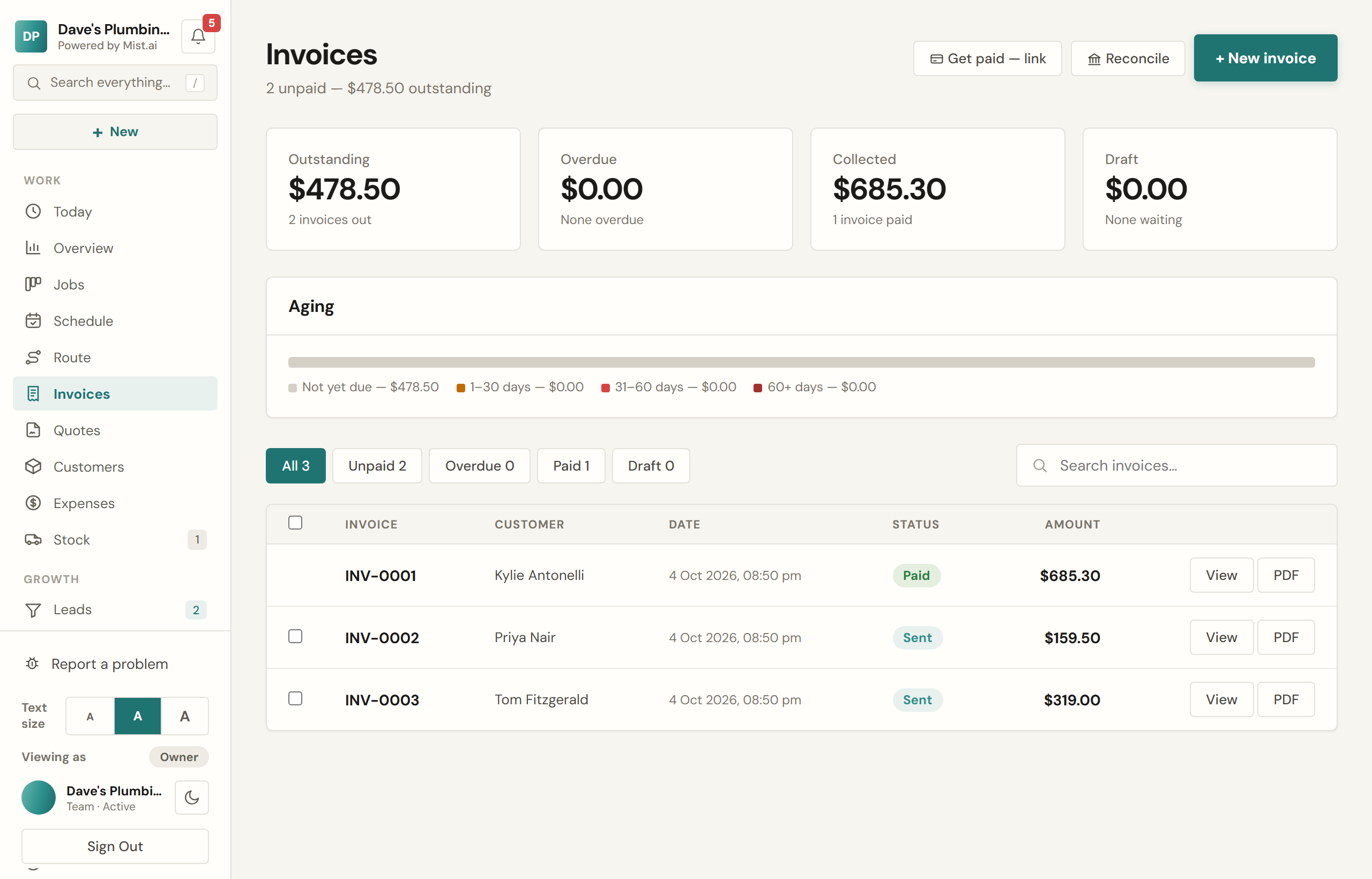Viewport: 1372px width, 879px height.
Task: Click the Jobs board icon
Action: click(x=33, y=284)
